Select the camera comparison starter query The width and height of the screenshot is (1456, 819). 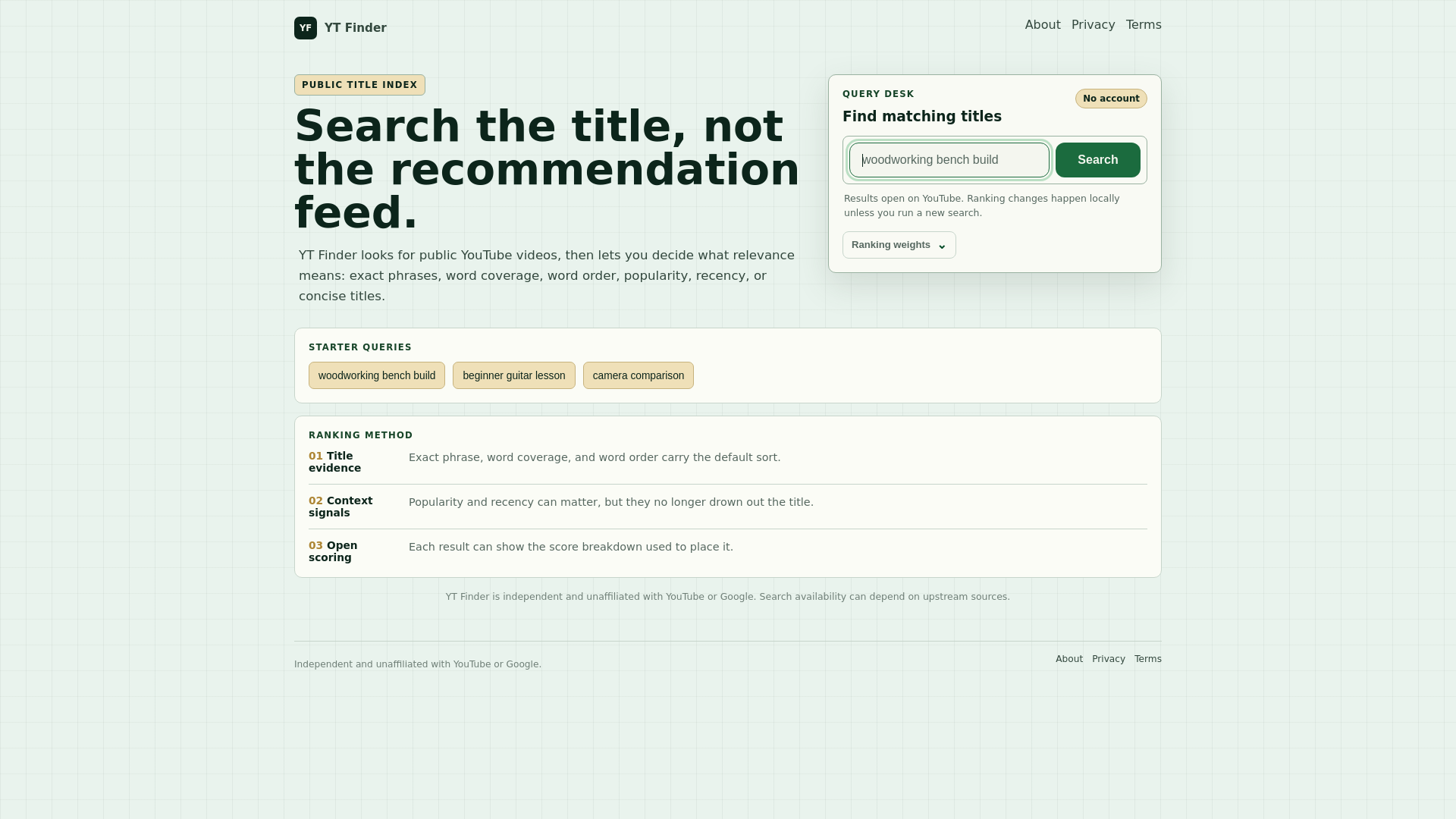(x=639, y=375)
